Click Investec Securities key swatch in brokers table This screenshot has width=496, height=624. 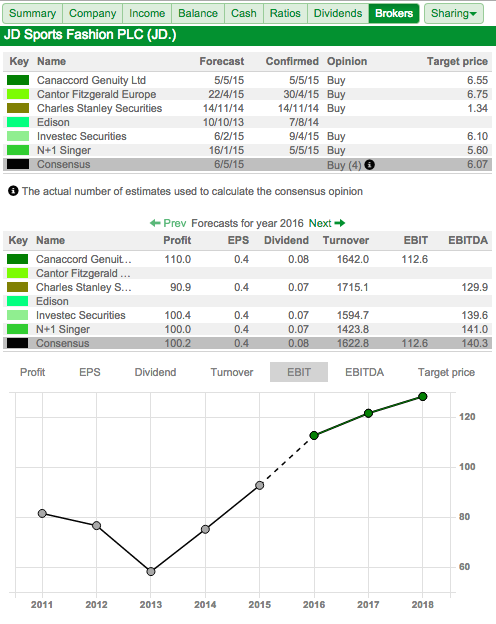click(x=18, y=136)
